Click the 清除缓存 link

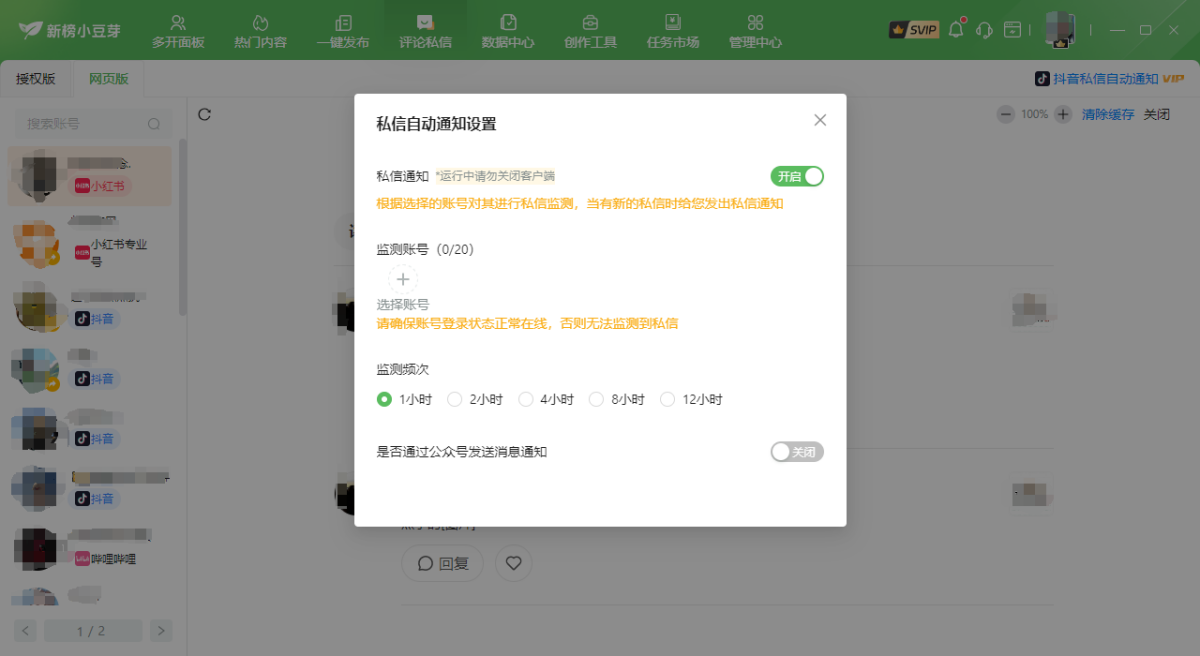pos(1108,114)
